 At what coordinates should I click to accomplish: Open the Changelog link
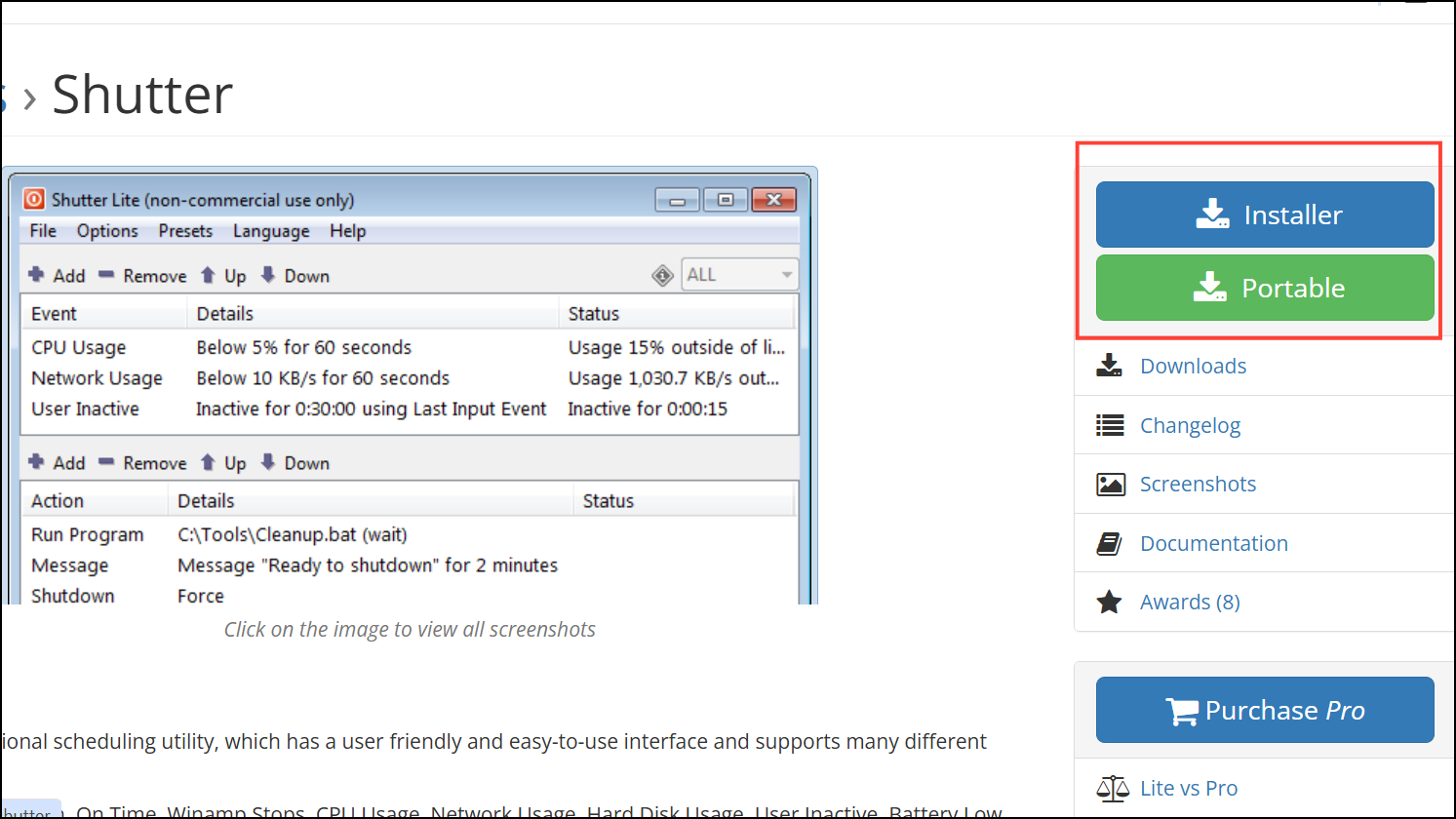click(x=1190, y=425)
